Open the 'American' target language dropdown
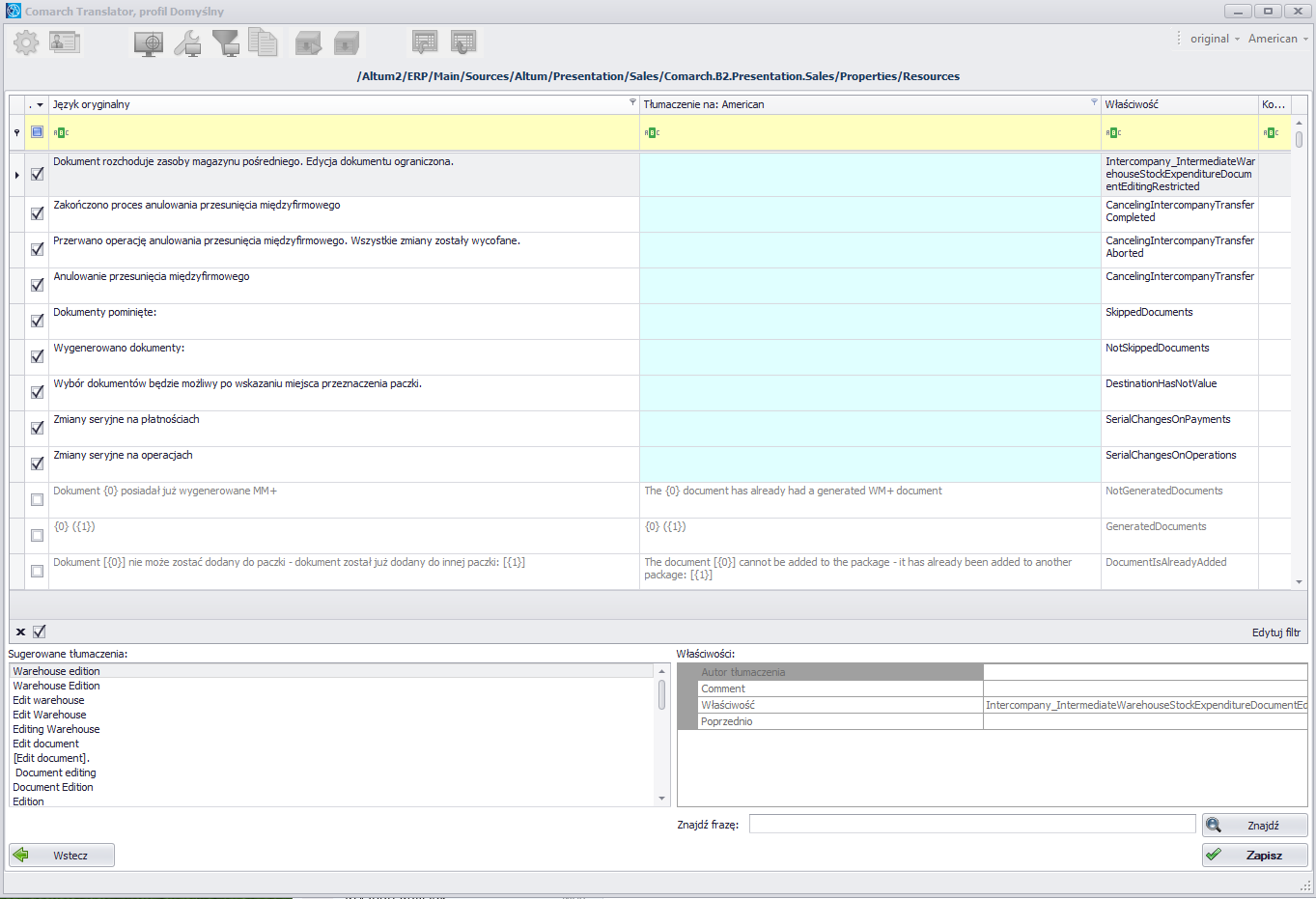Image resolution: width=1316 pixels, height=899 pixels. pos(1278,39)
